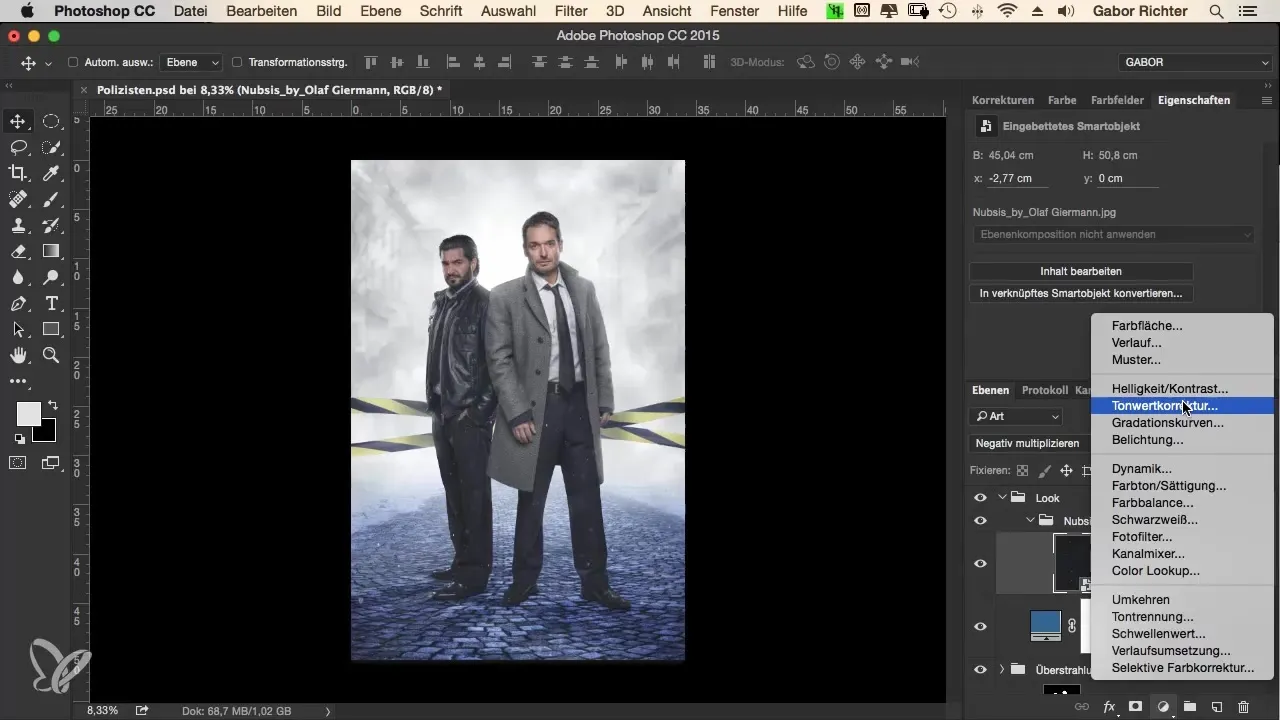Screen dimensions: 1280x720
Task: Select the Eyedropper tool
Action: tap(51, 173)
